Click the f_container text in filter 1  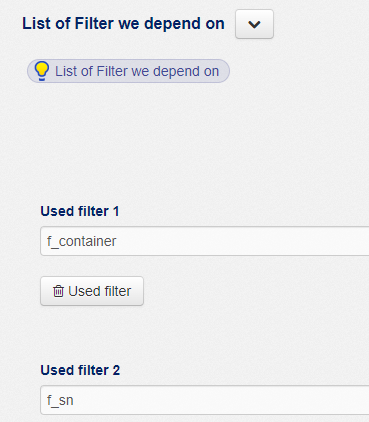(x=81, y=241)
